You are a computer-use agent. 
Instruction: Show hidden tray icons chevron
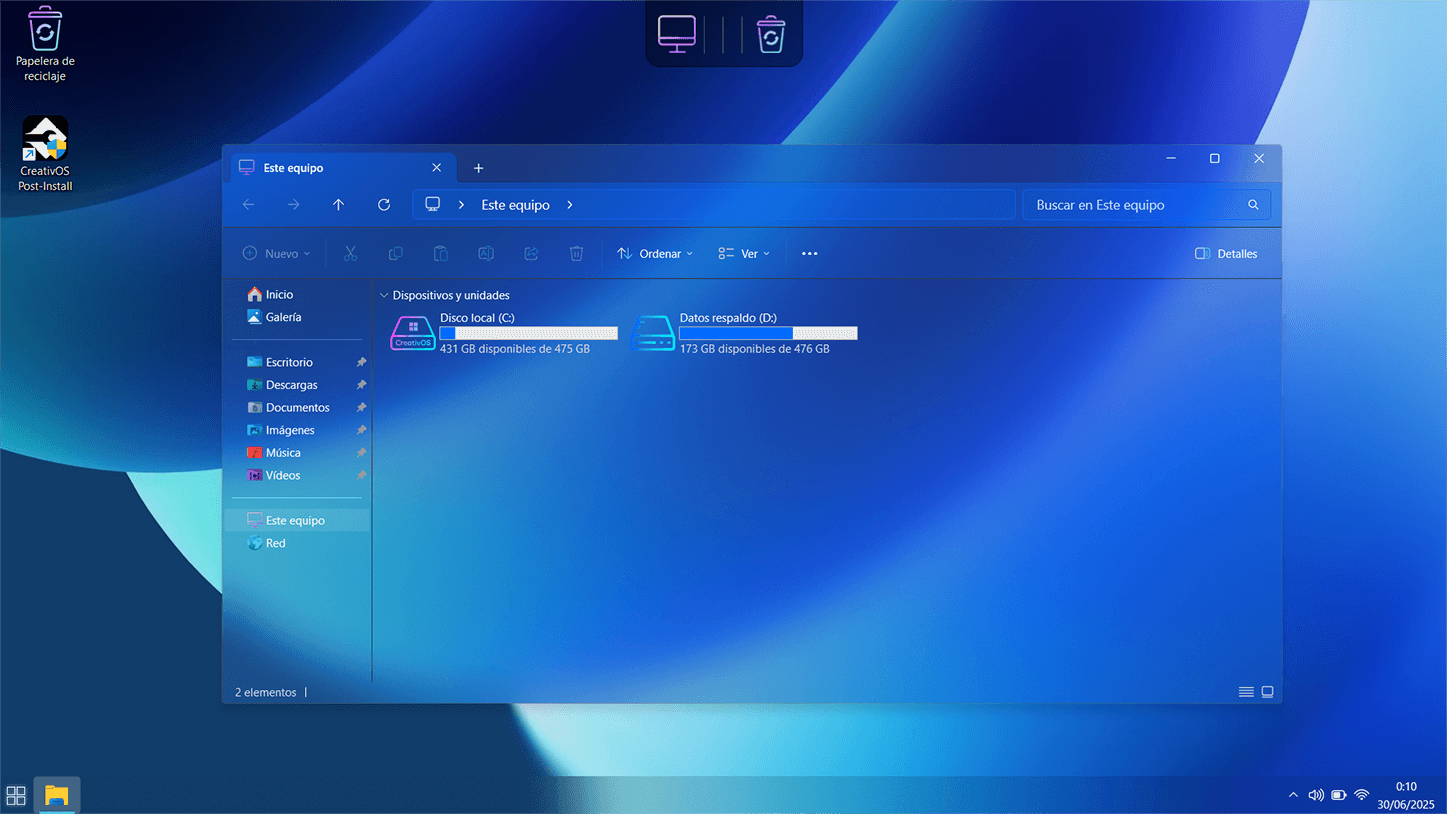pyautogui.click(x=1293, y=796)
